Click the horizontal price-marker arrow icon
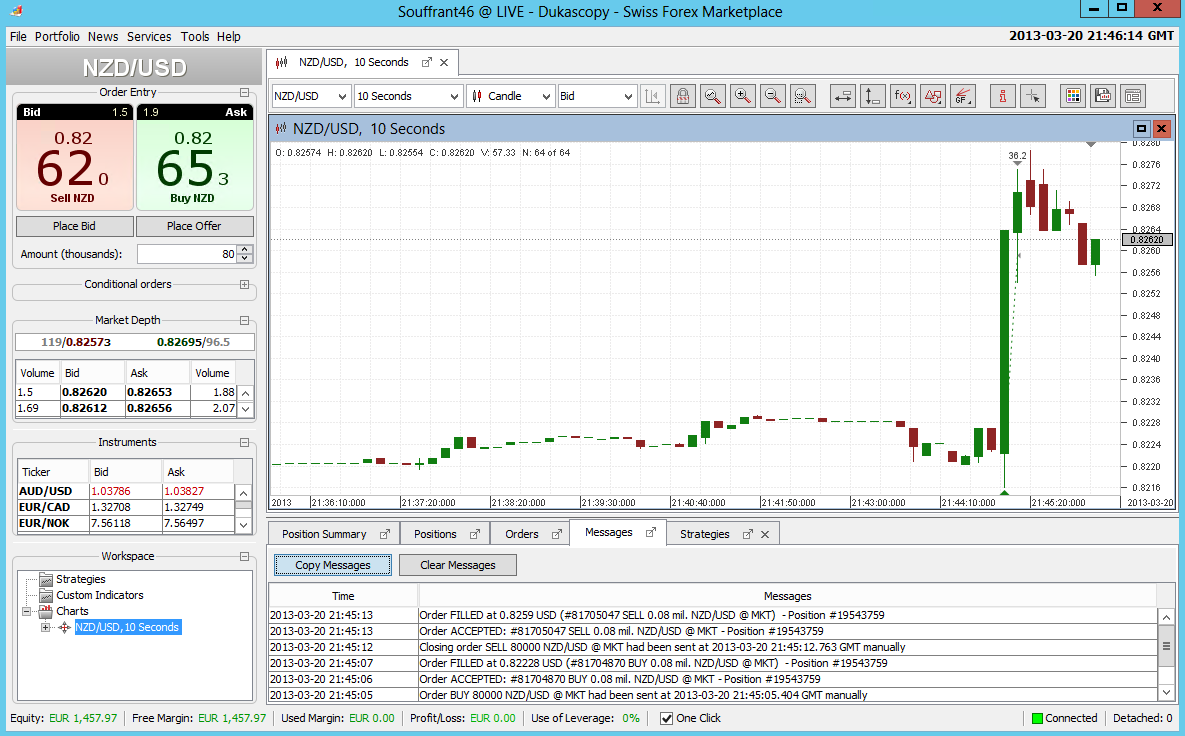 click(x=843, y=96)
